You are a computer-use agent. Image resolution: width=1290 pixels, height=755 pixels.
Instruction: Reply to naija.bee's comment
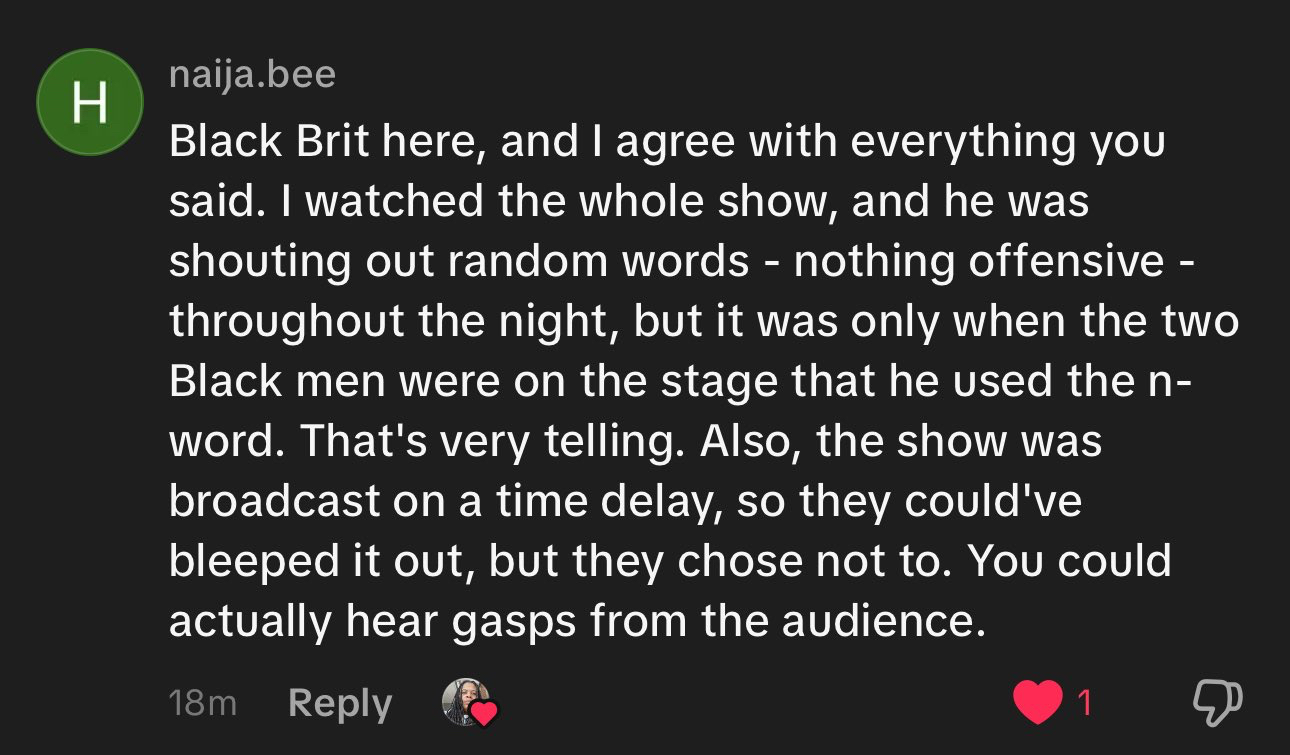coord(340,704)
